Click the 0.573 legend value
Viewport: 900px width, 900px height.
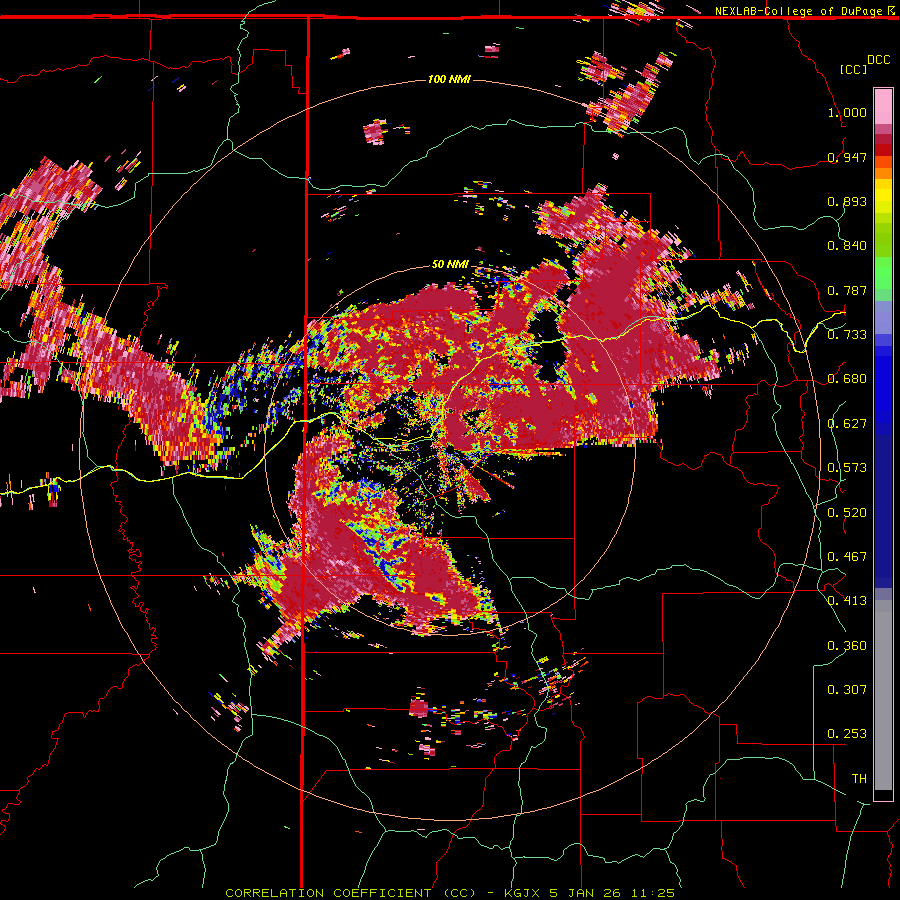pyautogui.click(x=847, y=468)
